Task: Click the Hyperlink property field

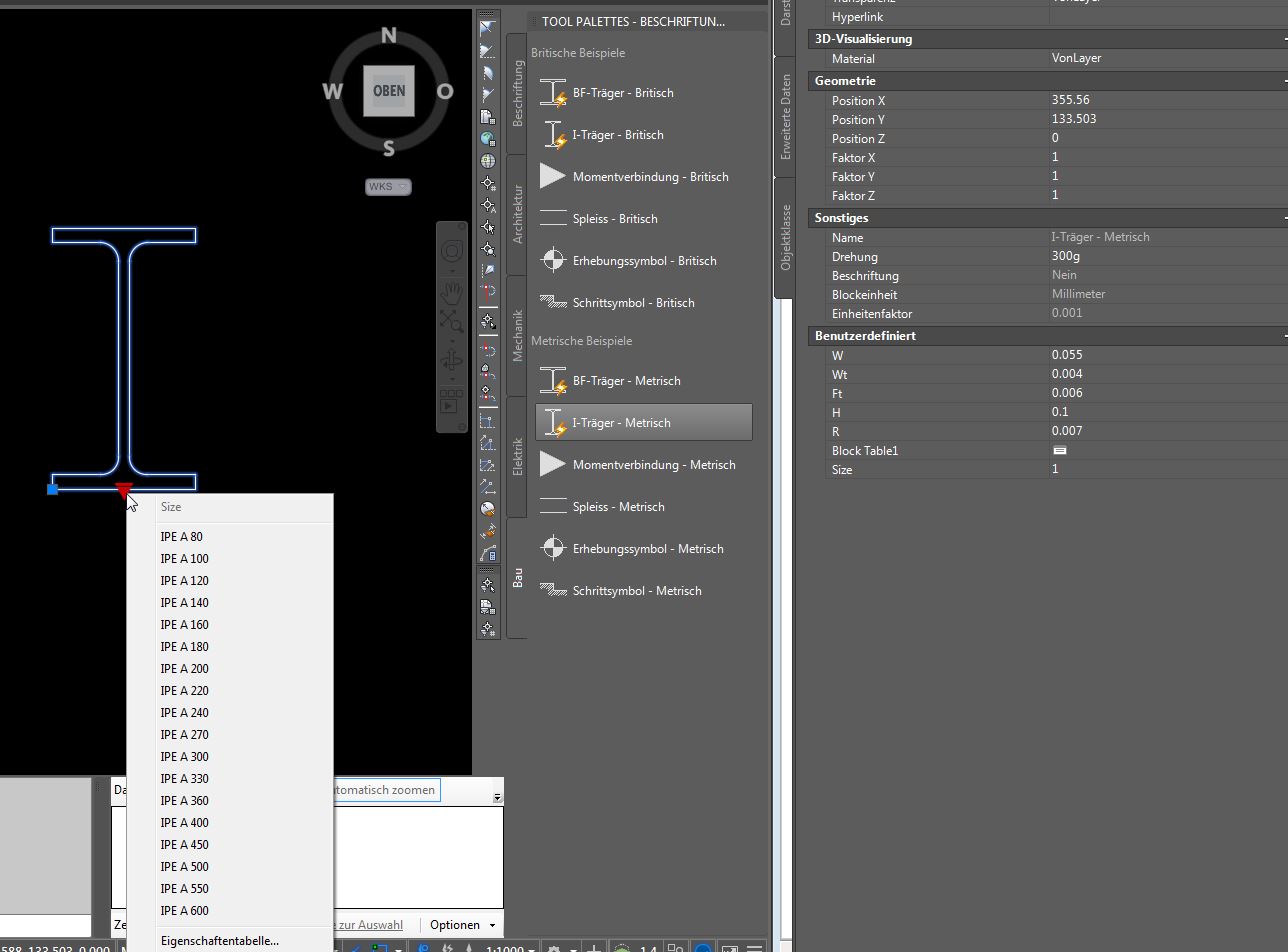Action: tap(1168, 17)
